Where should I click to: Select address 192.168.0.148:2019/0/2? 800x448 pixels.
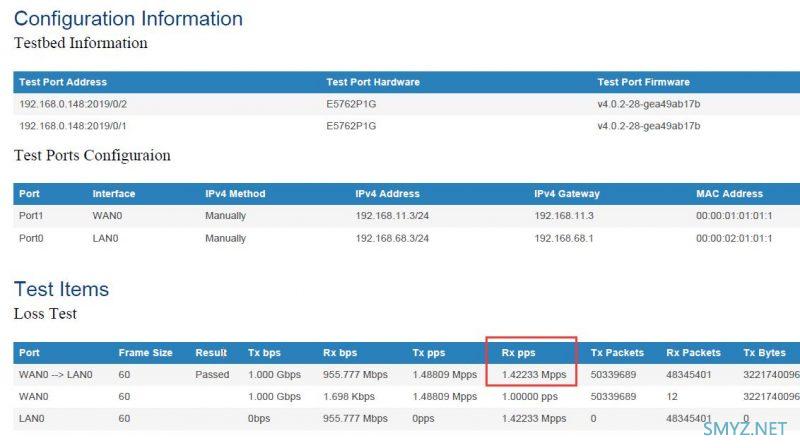click(x=73, y=104)
